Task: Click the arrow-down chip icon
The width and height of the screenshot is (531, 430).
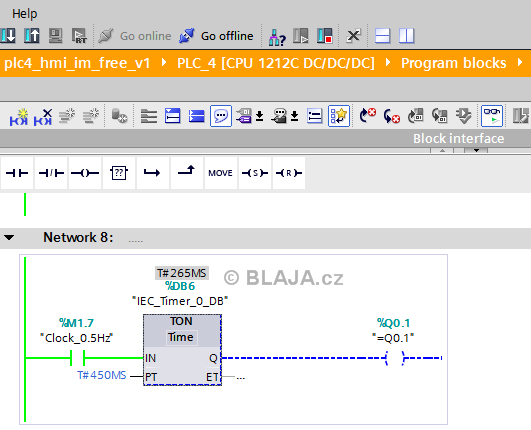Action: [x=464, y=116]
